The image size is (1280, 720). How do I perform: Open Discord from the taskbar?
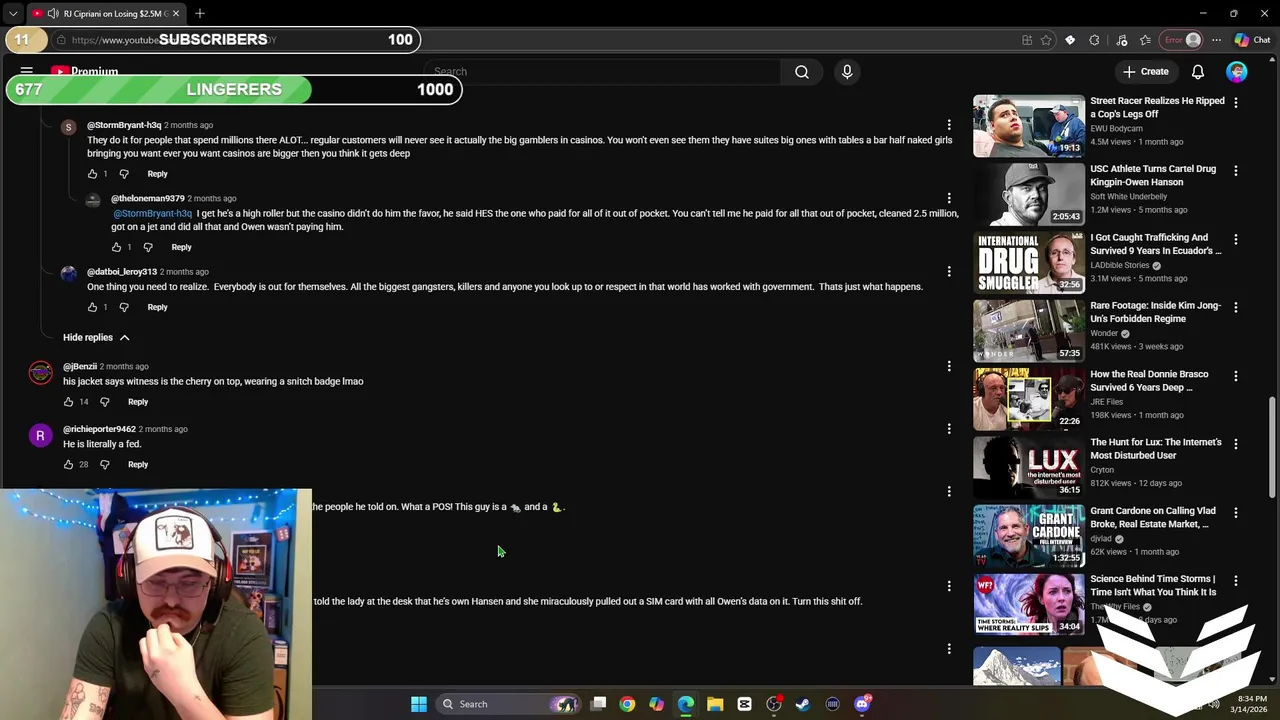[862, 704]
